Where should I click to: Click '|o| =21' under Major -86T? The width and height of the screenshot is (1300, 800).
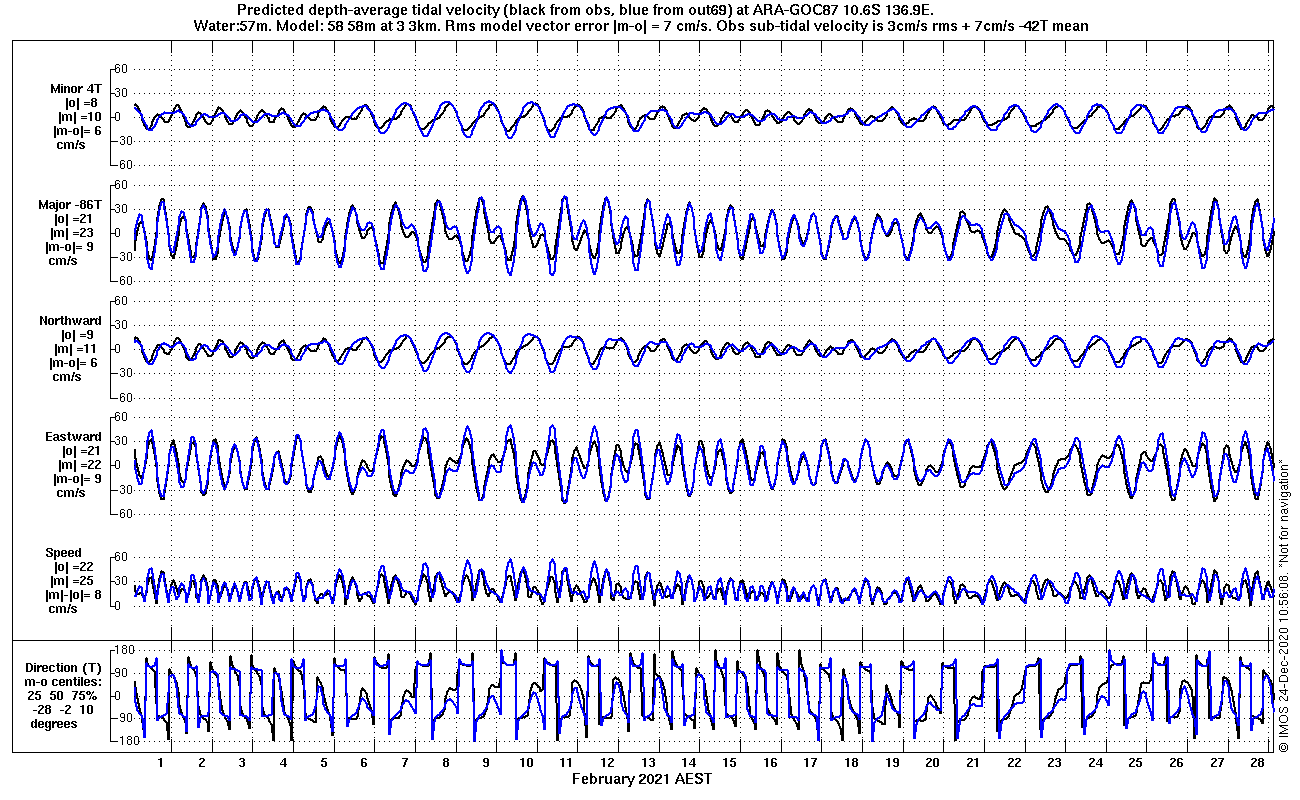79,219
